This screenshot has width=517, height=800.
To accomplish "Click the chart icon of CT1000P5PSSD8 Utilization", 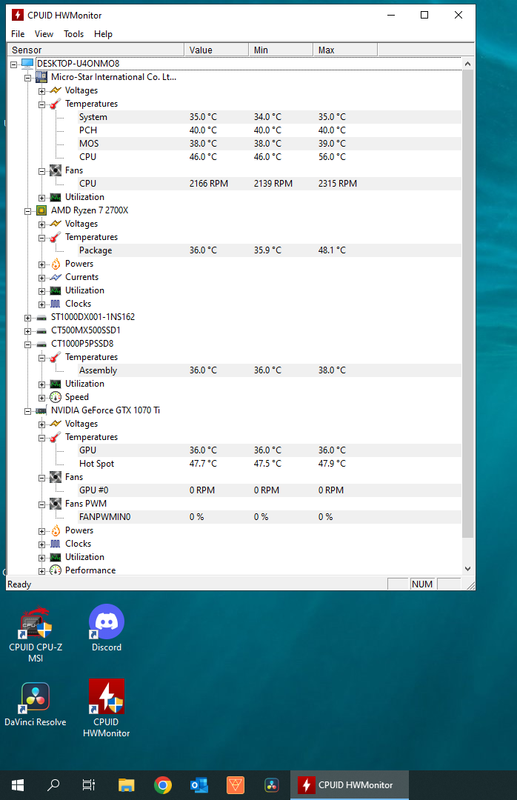I will pos(55,384).
